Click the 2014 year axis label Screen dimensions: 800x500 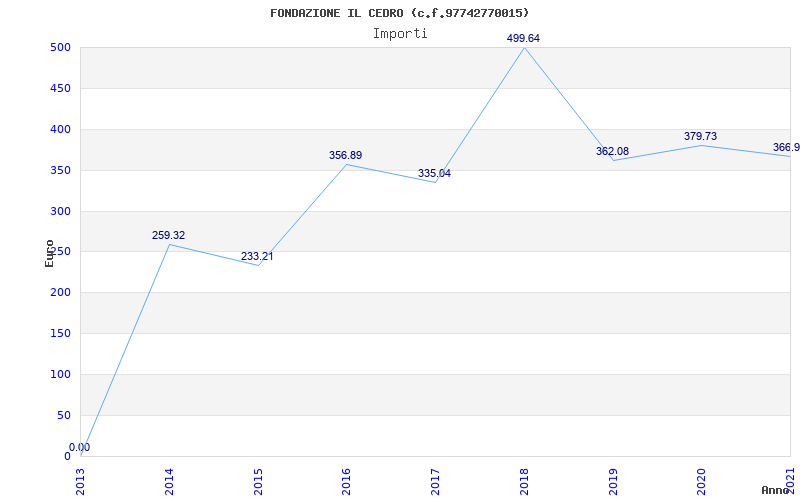point(169,482)
